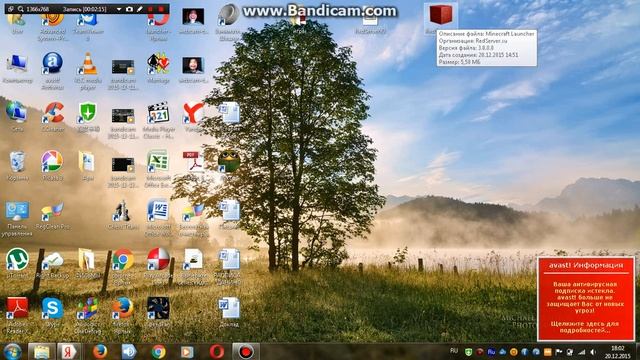Select the red cube Minecraft launcher icon
The image size is (640, 360).
click(441, 15)
